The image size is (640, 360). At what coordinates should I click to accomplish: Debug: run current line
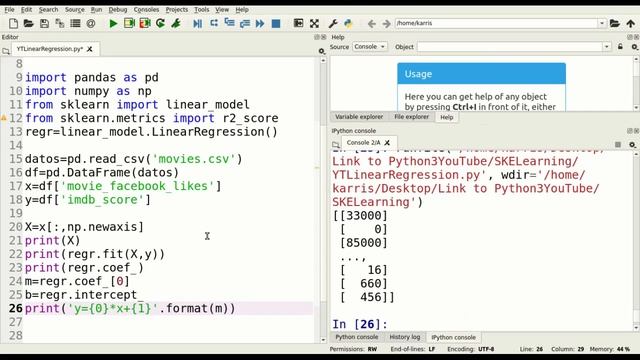(x=213, y=24)
